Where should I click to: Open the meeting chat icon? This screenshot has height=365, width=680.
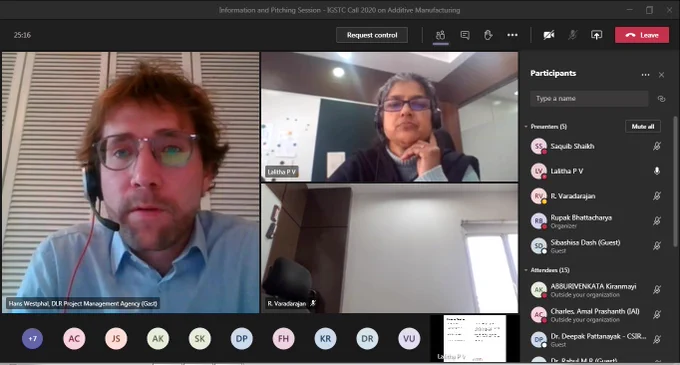(x=465, y=35)
